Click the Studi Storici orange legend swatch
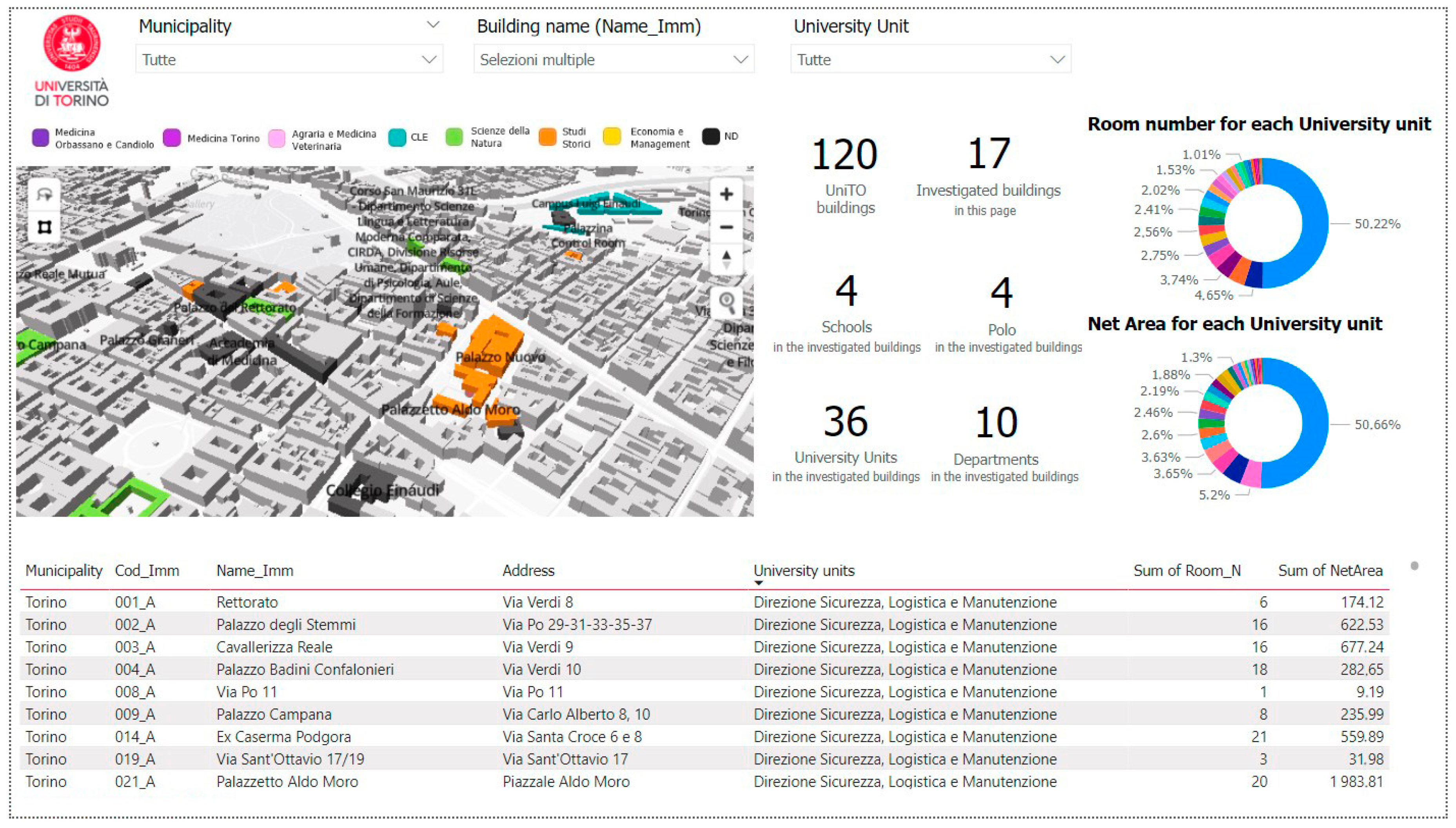 tap(547, 137)
